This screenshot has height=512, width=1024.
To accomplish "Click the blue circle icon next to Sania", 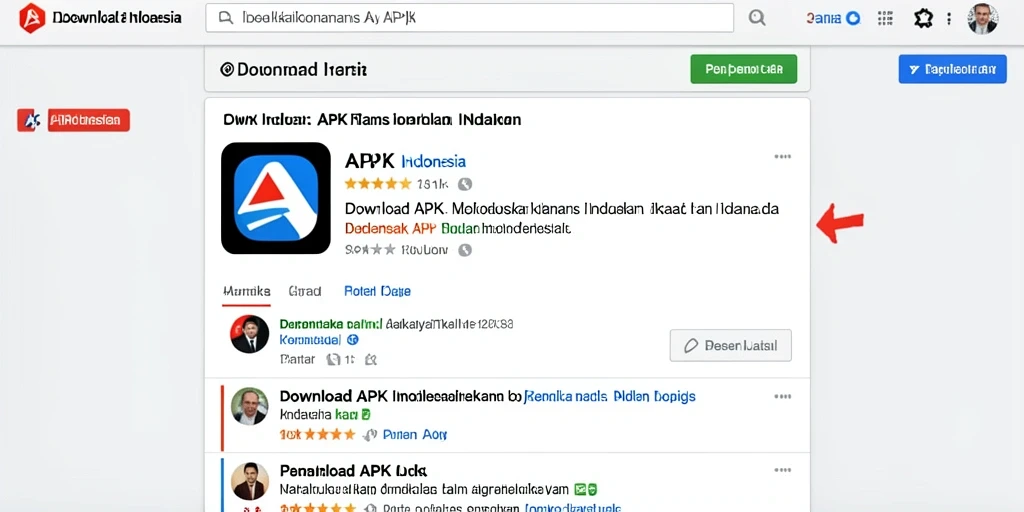I will [x=853, y=18].
